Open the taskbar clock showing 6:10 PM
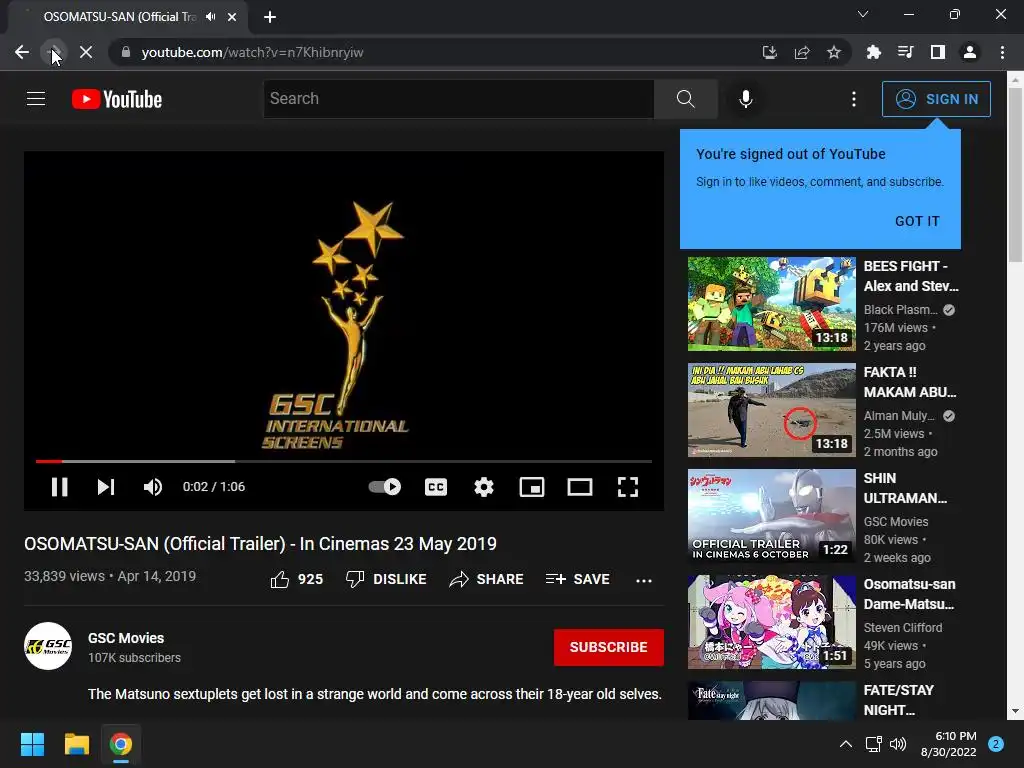This screenshot has height=768, width=1024. coord(949,744)
